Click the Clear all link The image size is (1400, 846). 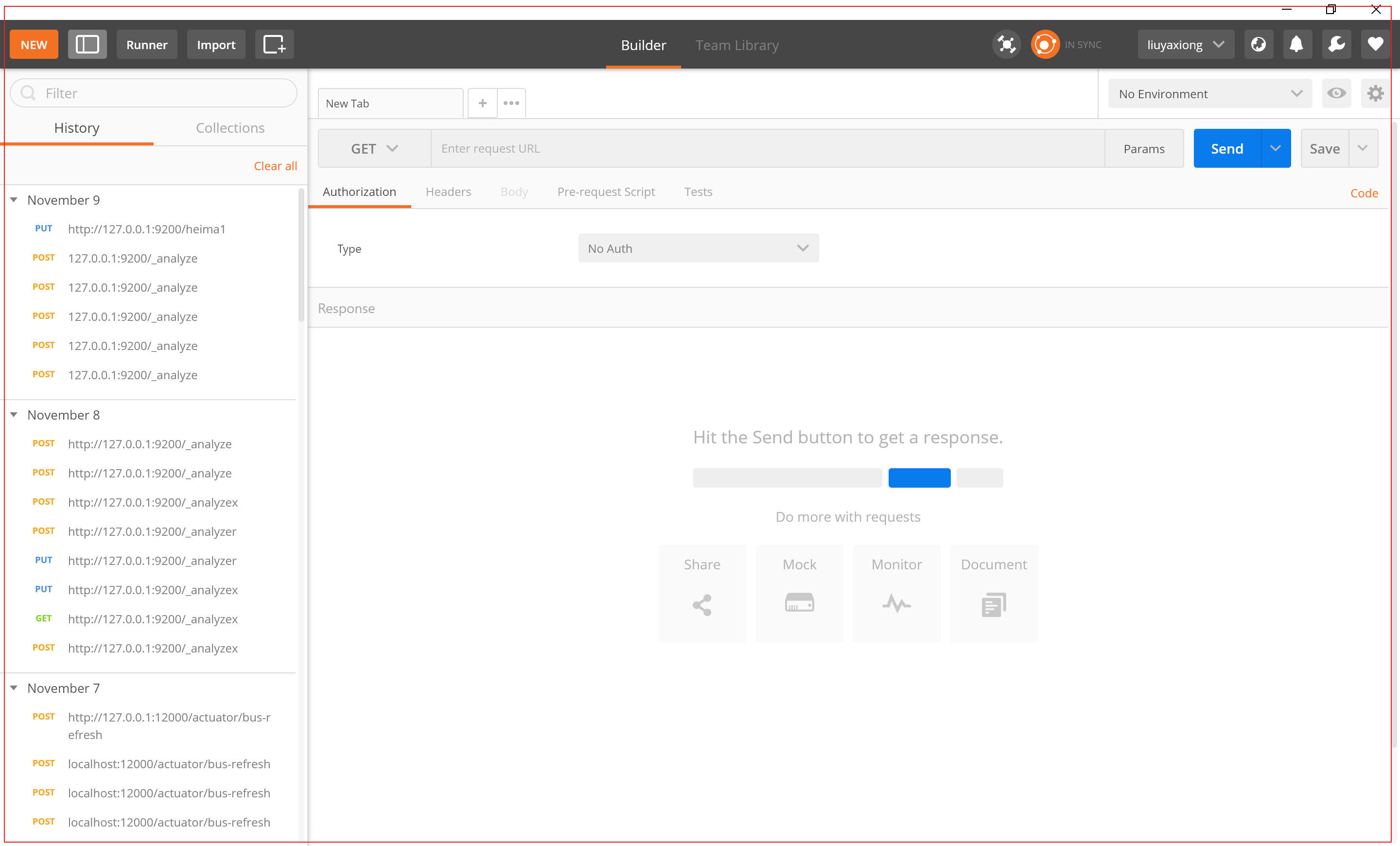[275, 166]
